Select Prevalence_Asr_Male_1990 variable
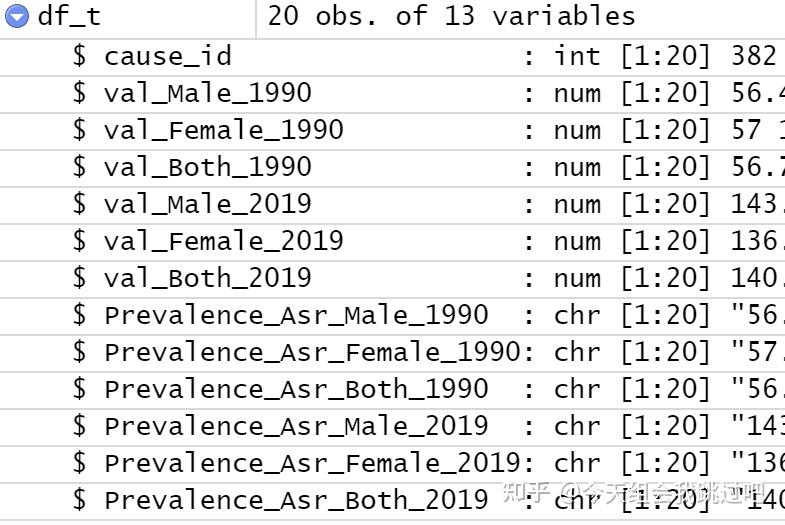This screenshot has height=525, width=785. coord(296,315)
